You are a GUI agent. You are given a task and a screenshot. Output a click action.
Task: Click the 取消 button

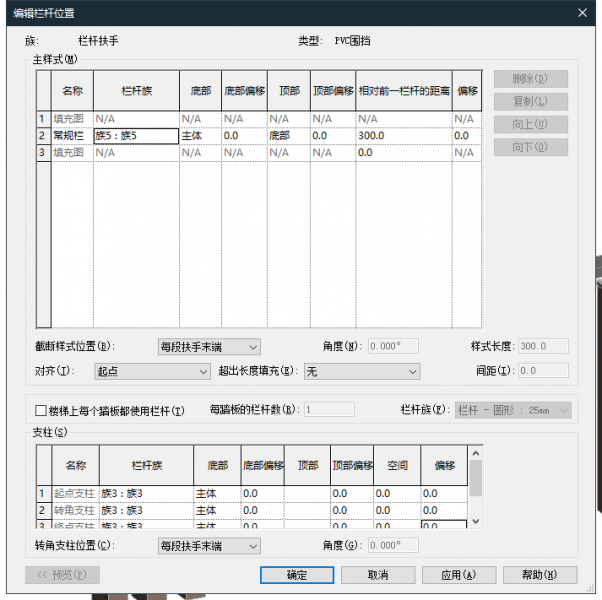(378, 575)
